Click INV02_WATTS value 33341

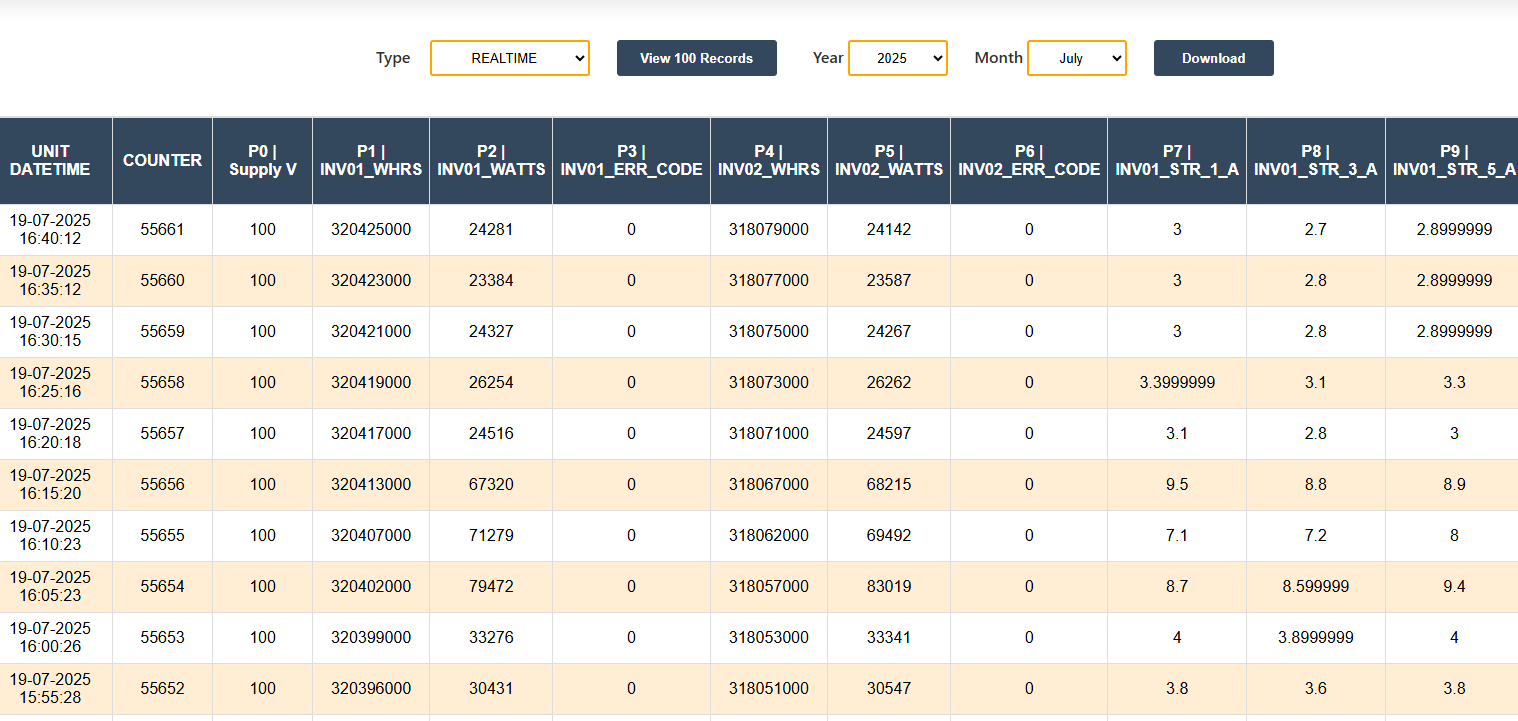click(889, 638)
